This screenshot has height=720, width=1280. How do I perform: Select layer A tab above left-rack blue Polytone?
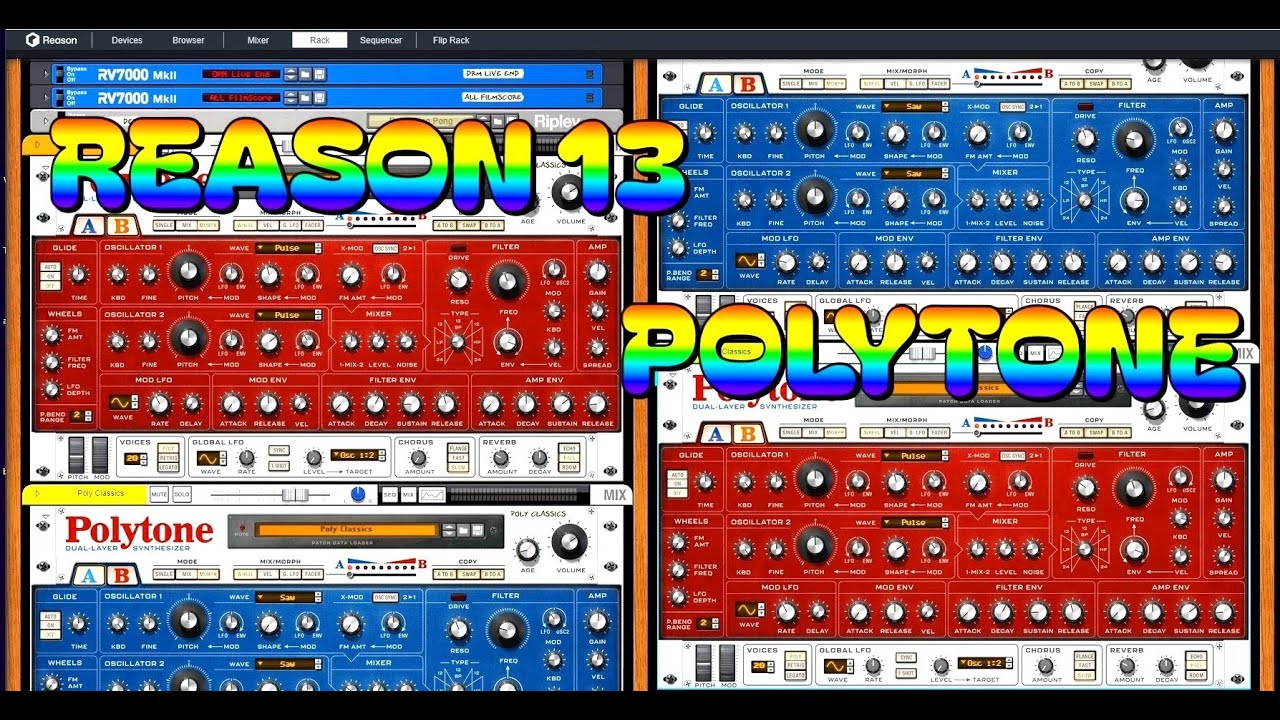pos(89,575)
